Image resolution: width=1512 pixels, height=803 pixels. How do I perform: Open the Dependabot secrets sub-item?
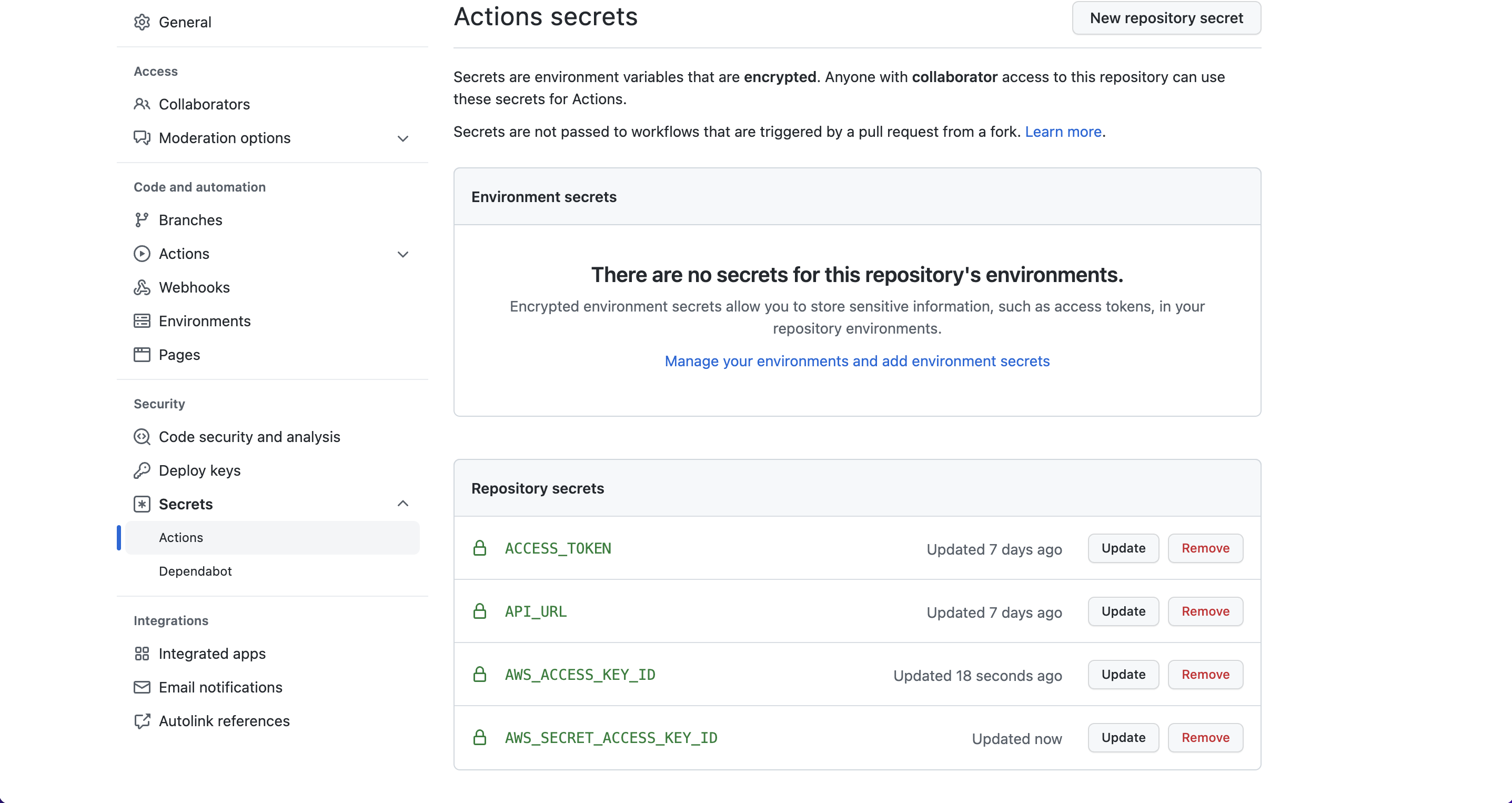tap(195, 571)
